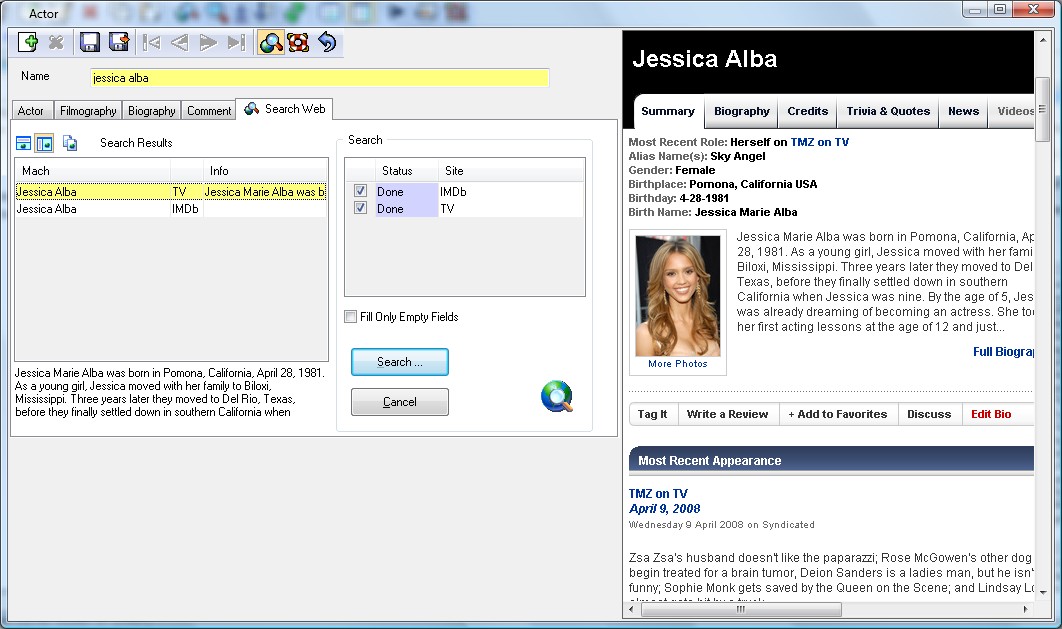1062x629 pixels.
Task: Sort by the Mach column header
Action: [93, 171]
